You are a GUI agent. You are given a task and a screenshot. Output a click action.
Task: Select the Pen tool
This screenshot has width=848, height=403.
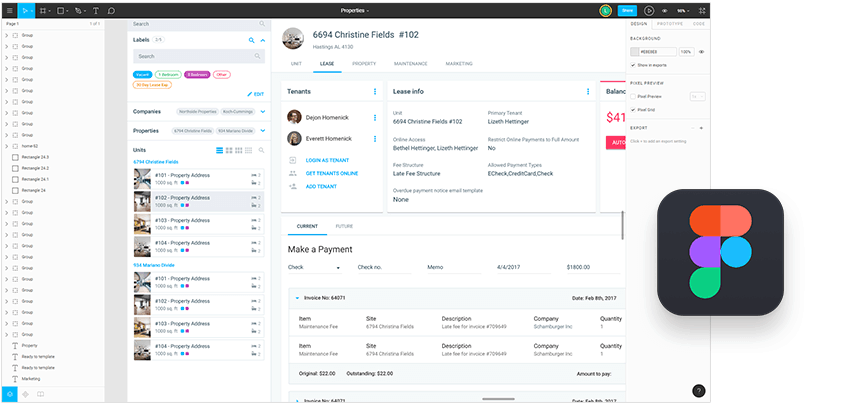click(x=78, y=10)
